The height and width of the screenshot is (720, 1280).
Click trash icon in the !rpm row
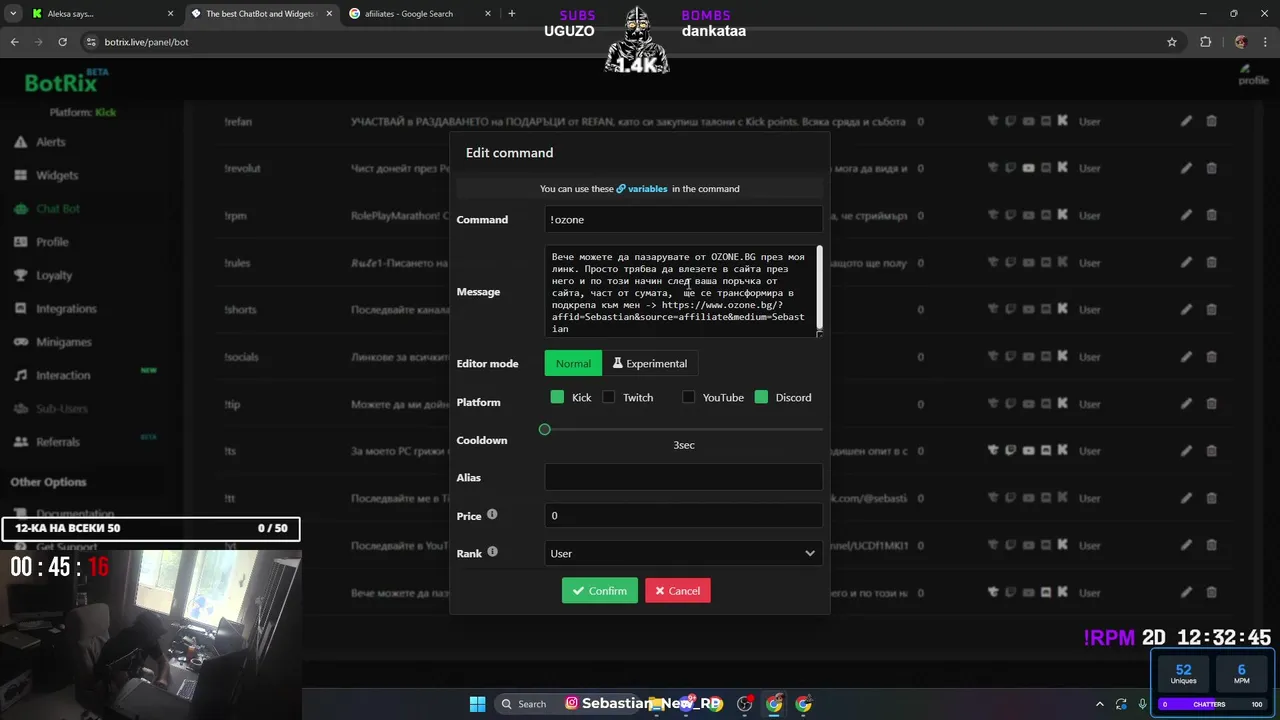click(x=1211, y=215)
